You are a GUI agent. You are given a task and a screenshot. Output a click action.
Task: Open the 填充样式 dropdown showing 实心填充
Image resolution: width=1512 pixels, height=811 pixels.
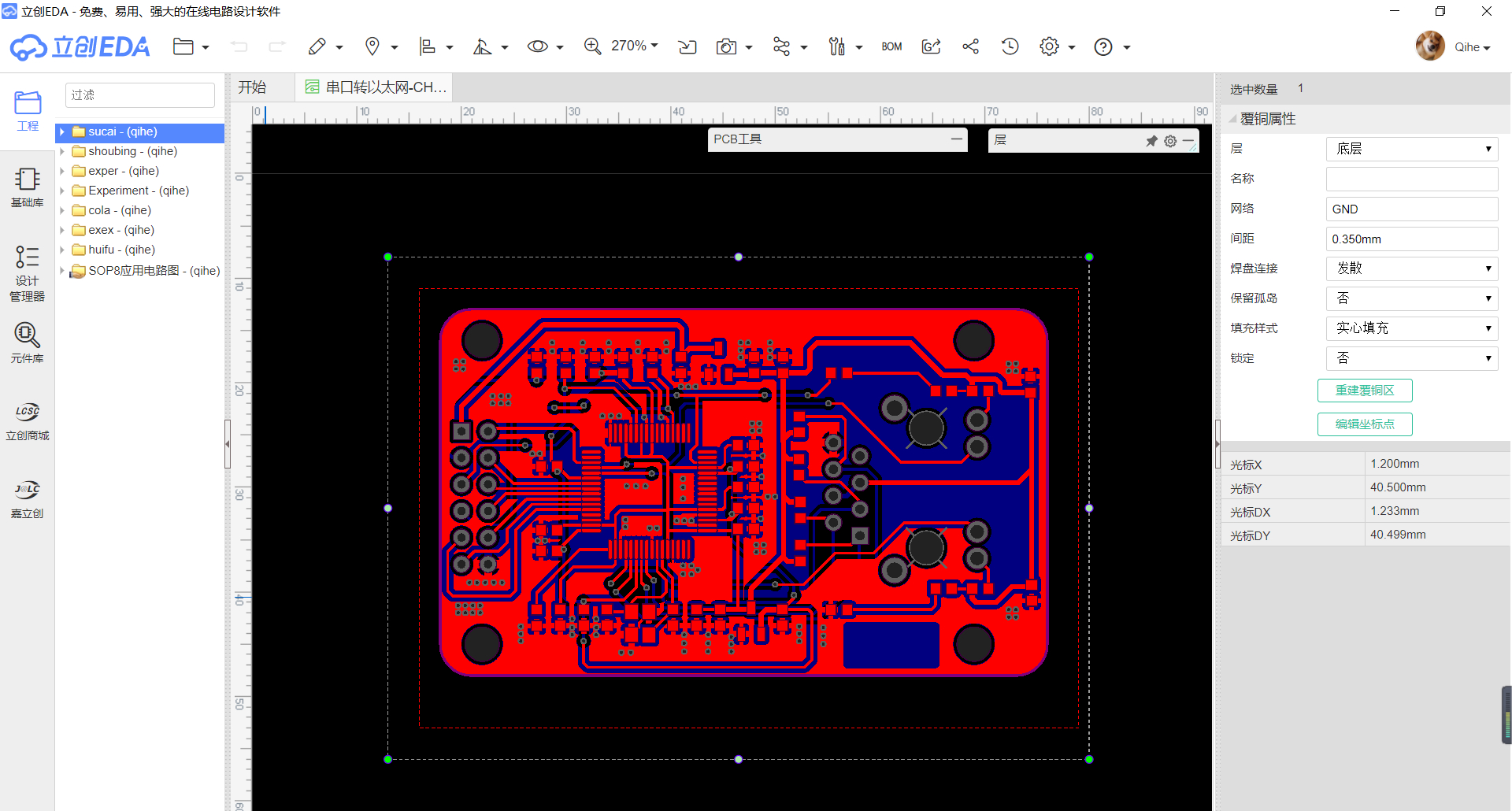click(x=1412, y=328)
